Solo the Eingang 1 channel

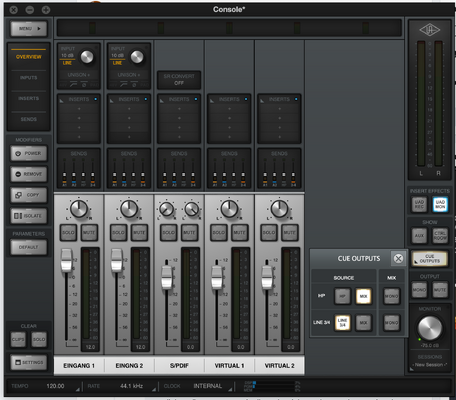(68, 232)
